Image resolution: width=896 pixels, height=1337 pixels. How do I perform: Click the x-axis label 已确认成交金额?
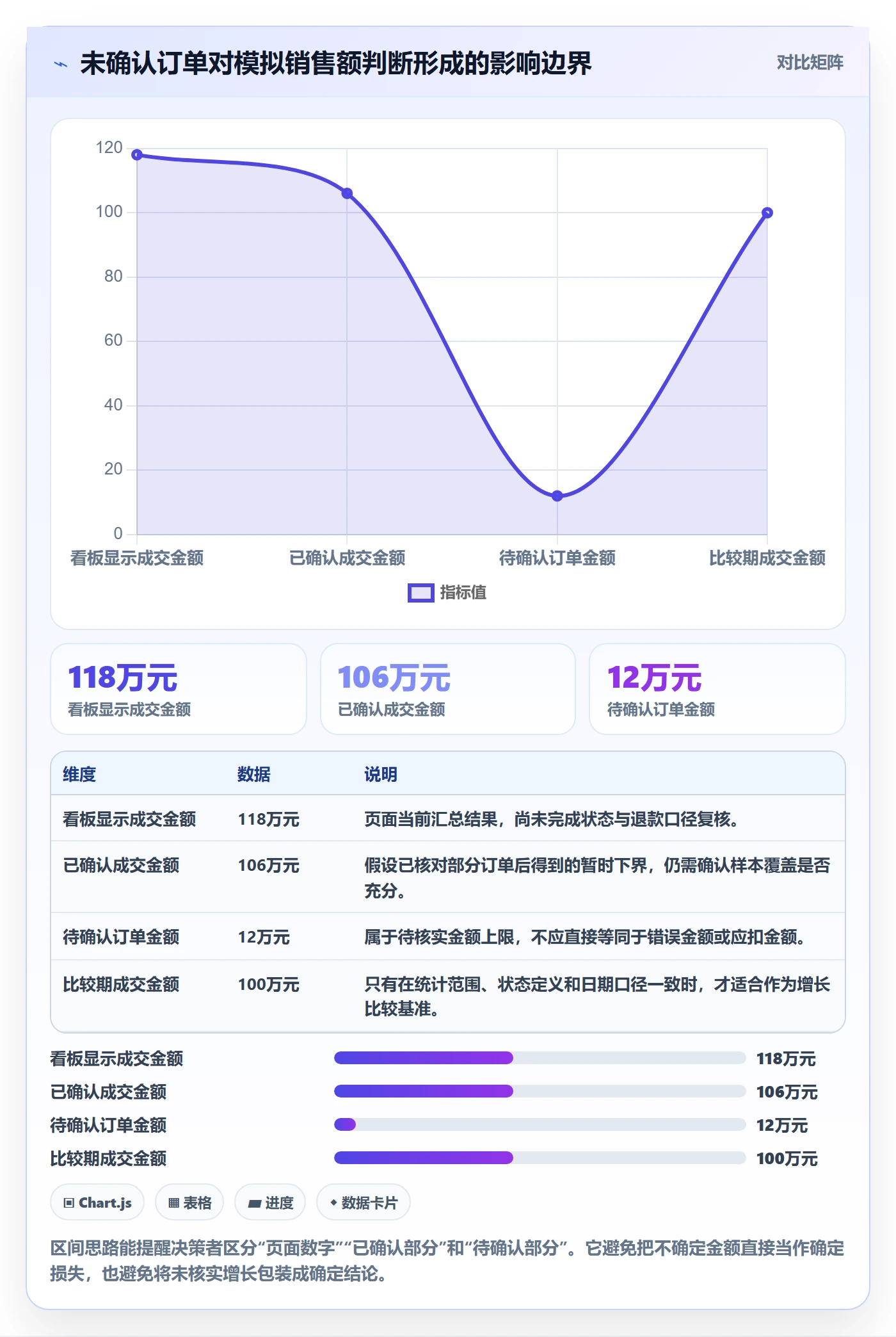pyautogui.click(x=347, y=558)
